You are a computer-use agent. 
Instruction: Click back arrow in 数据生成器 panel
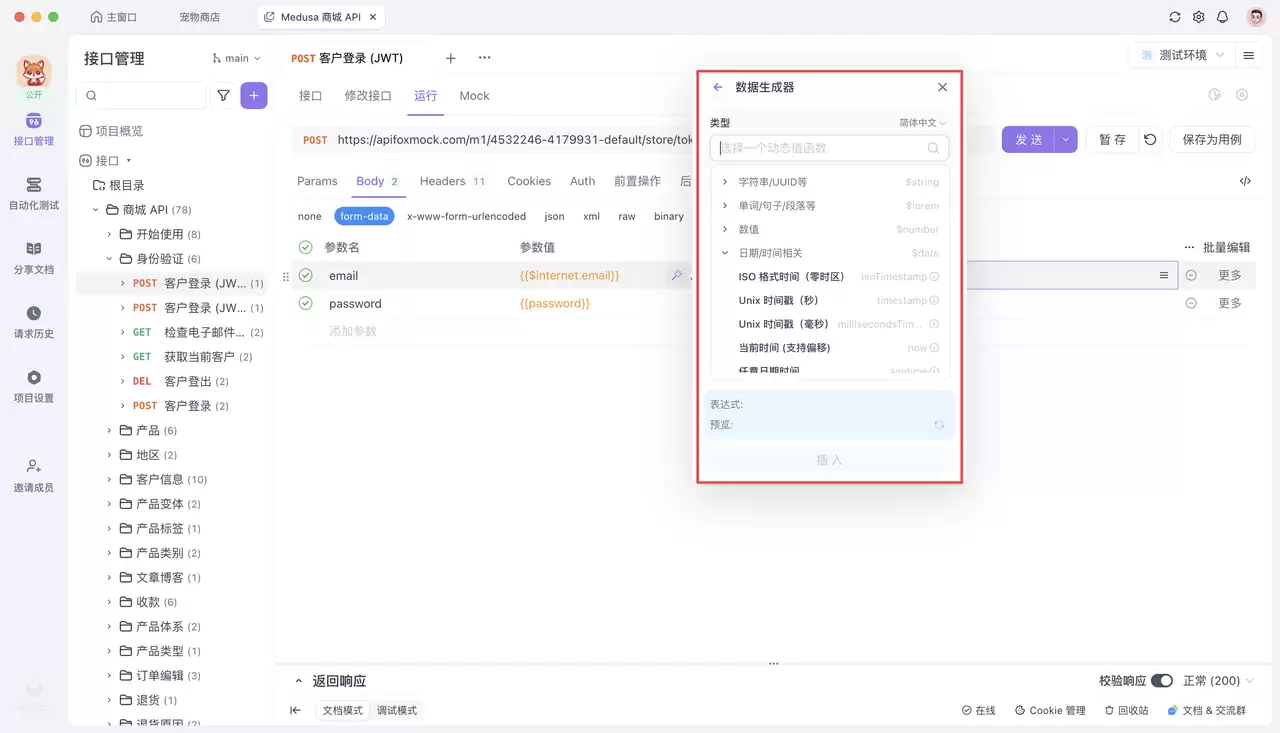coord(718,87)
